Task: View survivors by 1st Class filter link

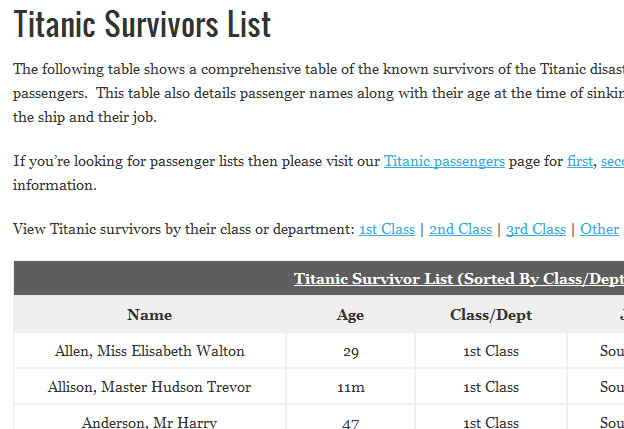Action: tap(387, 229)
